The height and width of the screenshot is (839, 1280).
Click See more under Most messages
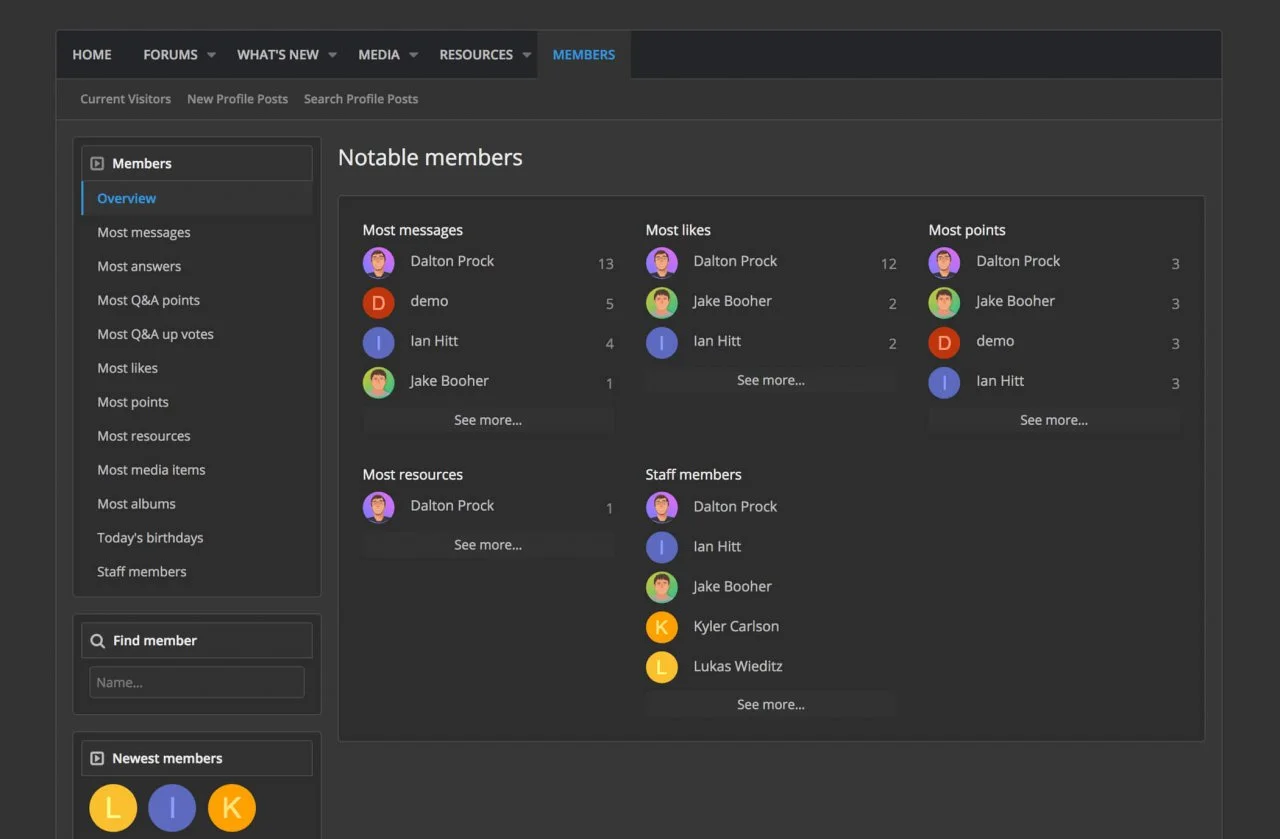(x=488, y=420)
